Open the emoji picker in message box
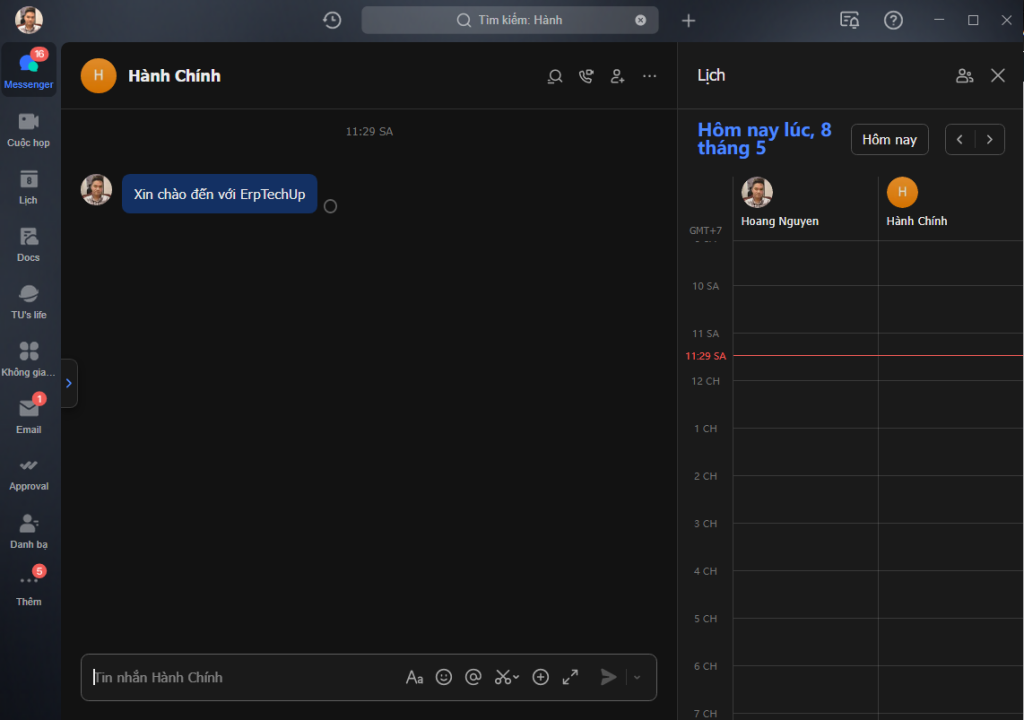 (x=444, y=677)
